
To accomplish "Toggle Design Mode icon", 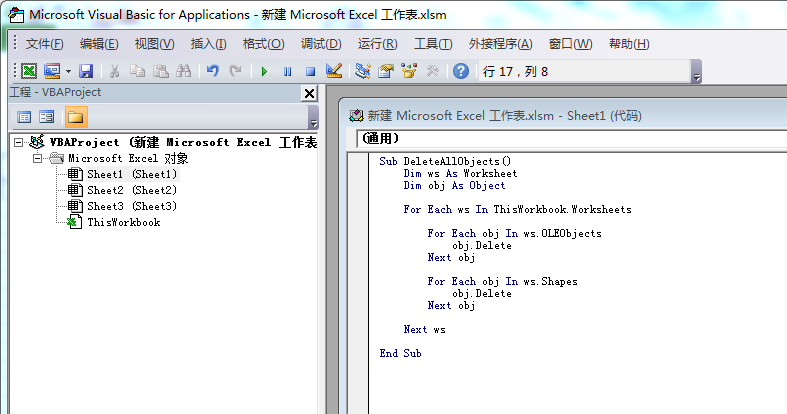I will click(334, 71).
